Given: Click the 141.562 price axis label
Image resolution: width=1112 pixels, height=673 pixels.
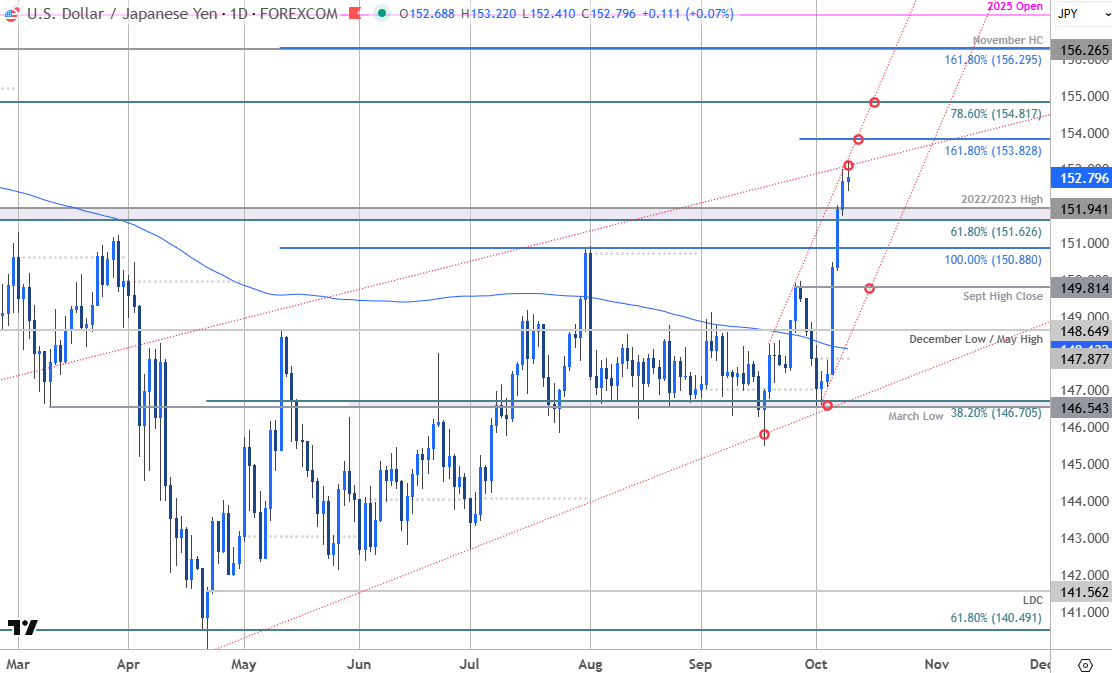Looking at the screenshot, I should click(x=1081, y=592).
